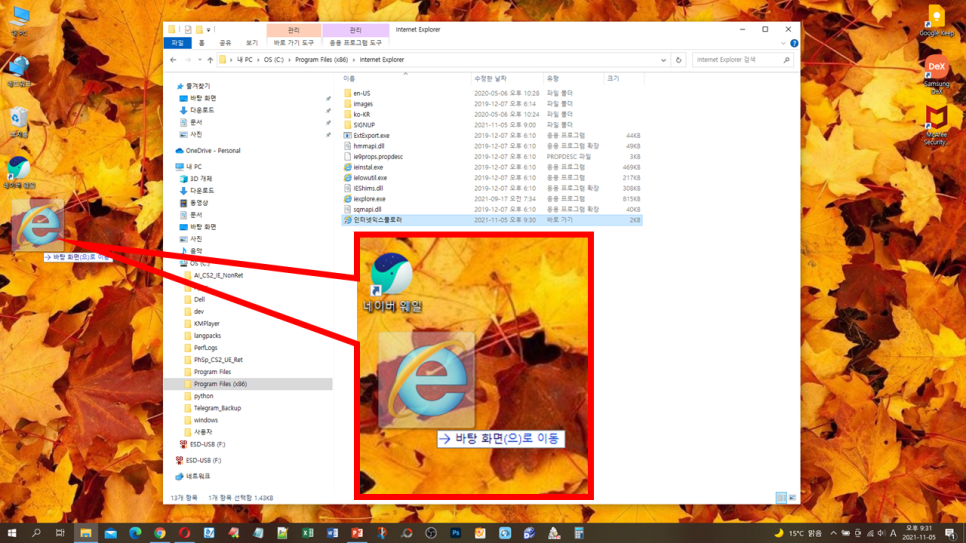Launch Google Chrome from the taskbar

coord(160,533)
